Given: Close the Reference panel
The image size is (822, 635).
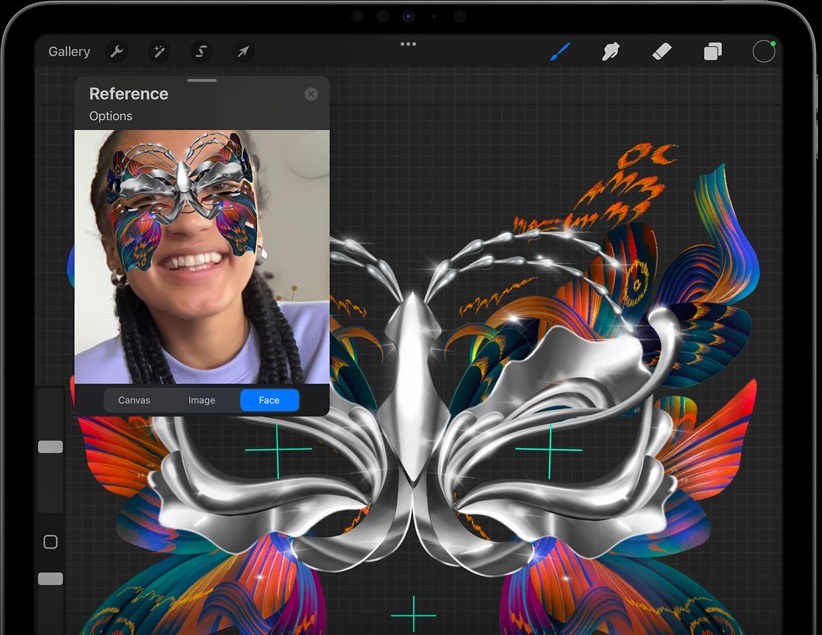Looking at the screenshot, I should pos(311,94).
